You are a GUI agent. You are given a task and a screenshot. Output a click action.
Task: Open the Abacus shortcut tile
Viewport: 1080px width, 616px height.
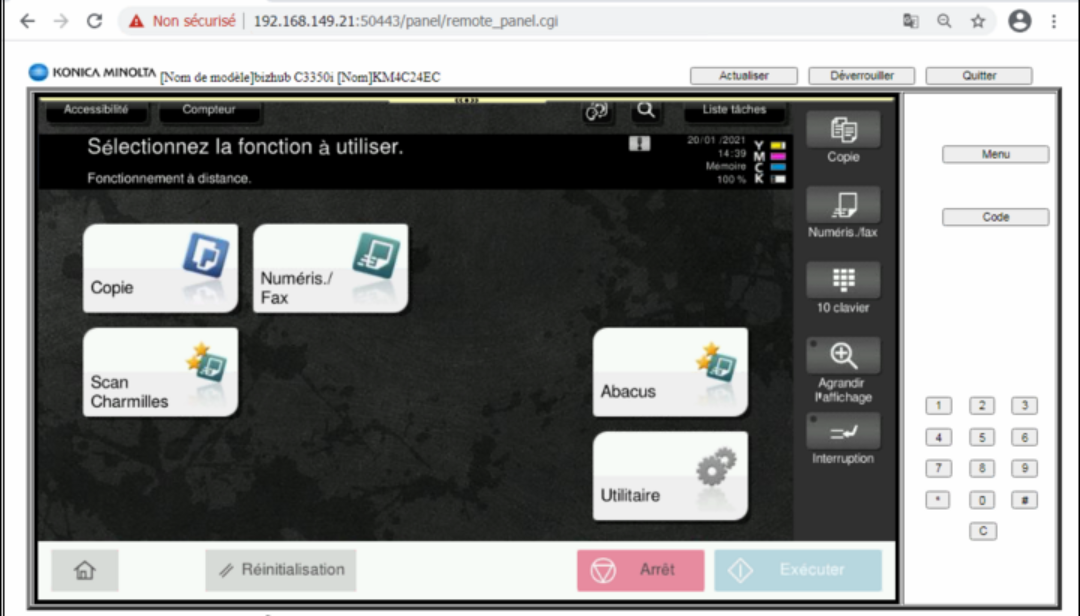coord(670,372)
